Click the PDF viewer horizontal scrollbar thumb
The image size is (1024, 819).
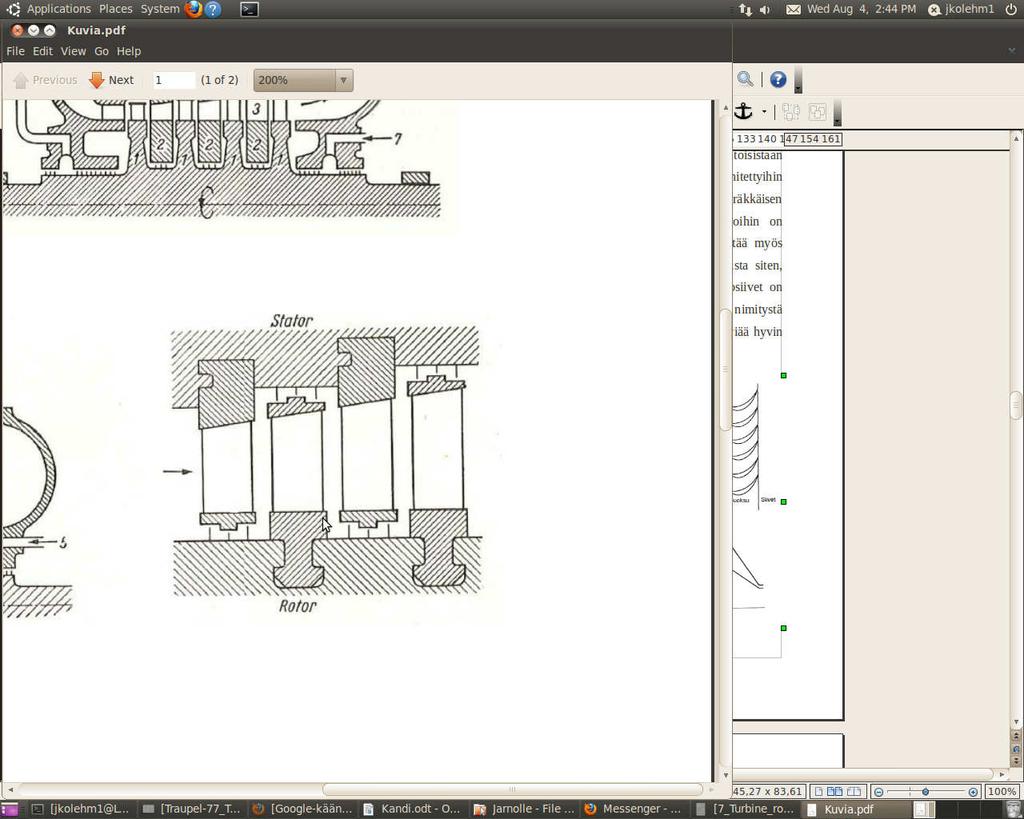point(512,789)
